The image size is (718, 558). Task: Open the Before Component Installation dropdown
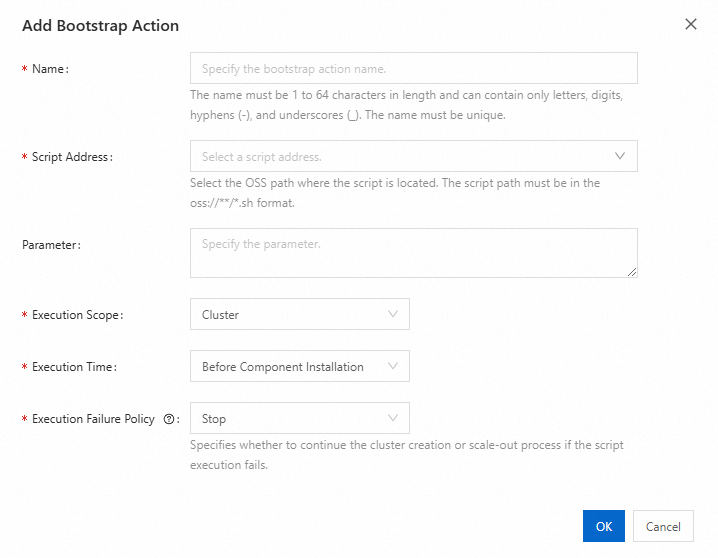coord(290,367)
